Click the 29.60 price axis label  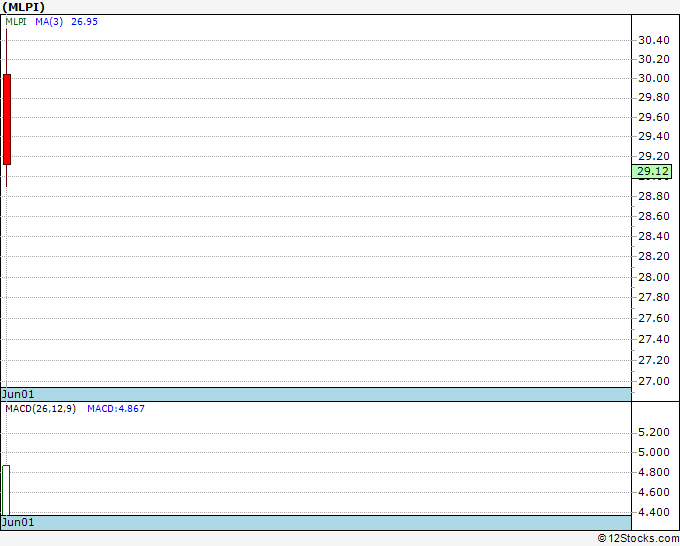(654, 117)
